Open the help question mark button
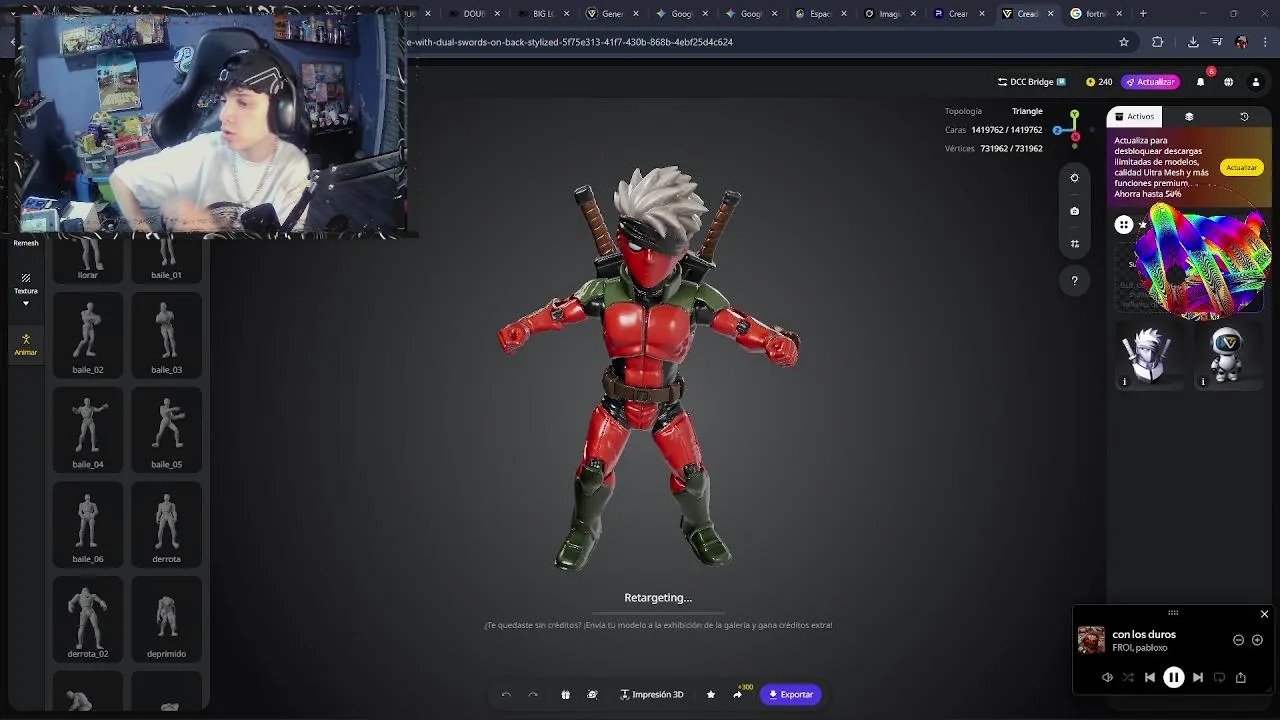Image resolution: width=1280 pixels, height=720 pixels. coord(1074,281)
